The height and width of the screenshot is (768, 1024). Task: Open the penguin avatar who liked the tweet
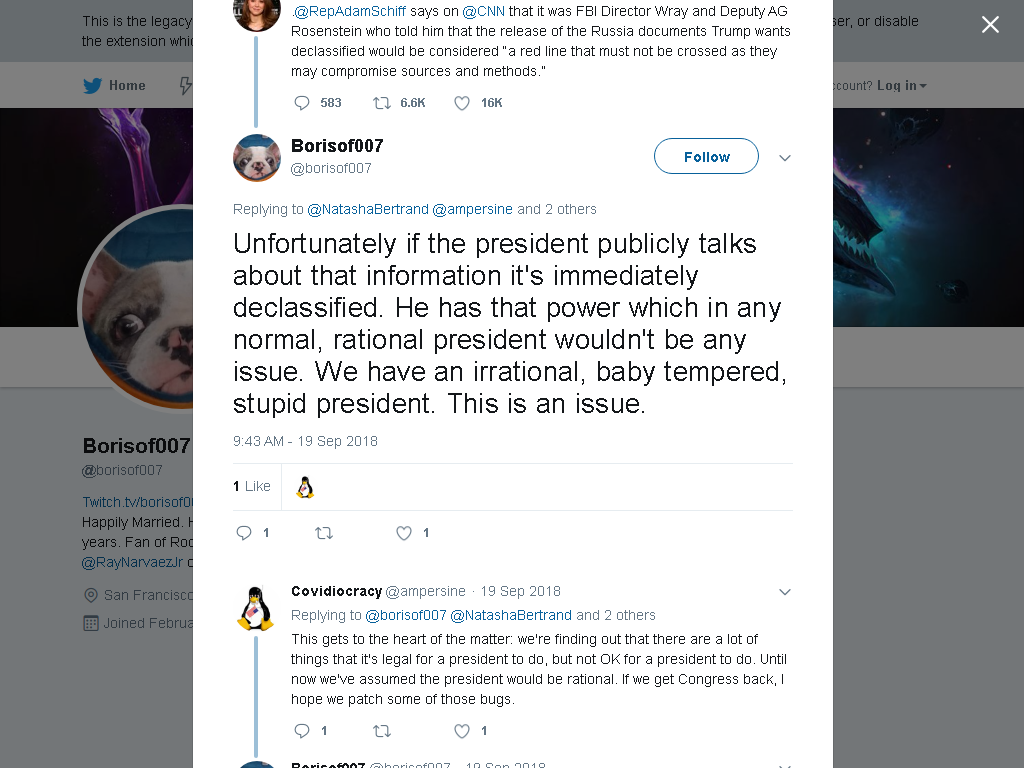coord(305,487)
